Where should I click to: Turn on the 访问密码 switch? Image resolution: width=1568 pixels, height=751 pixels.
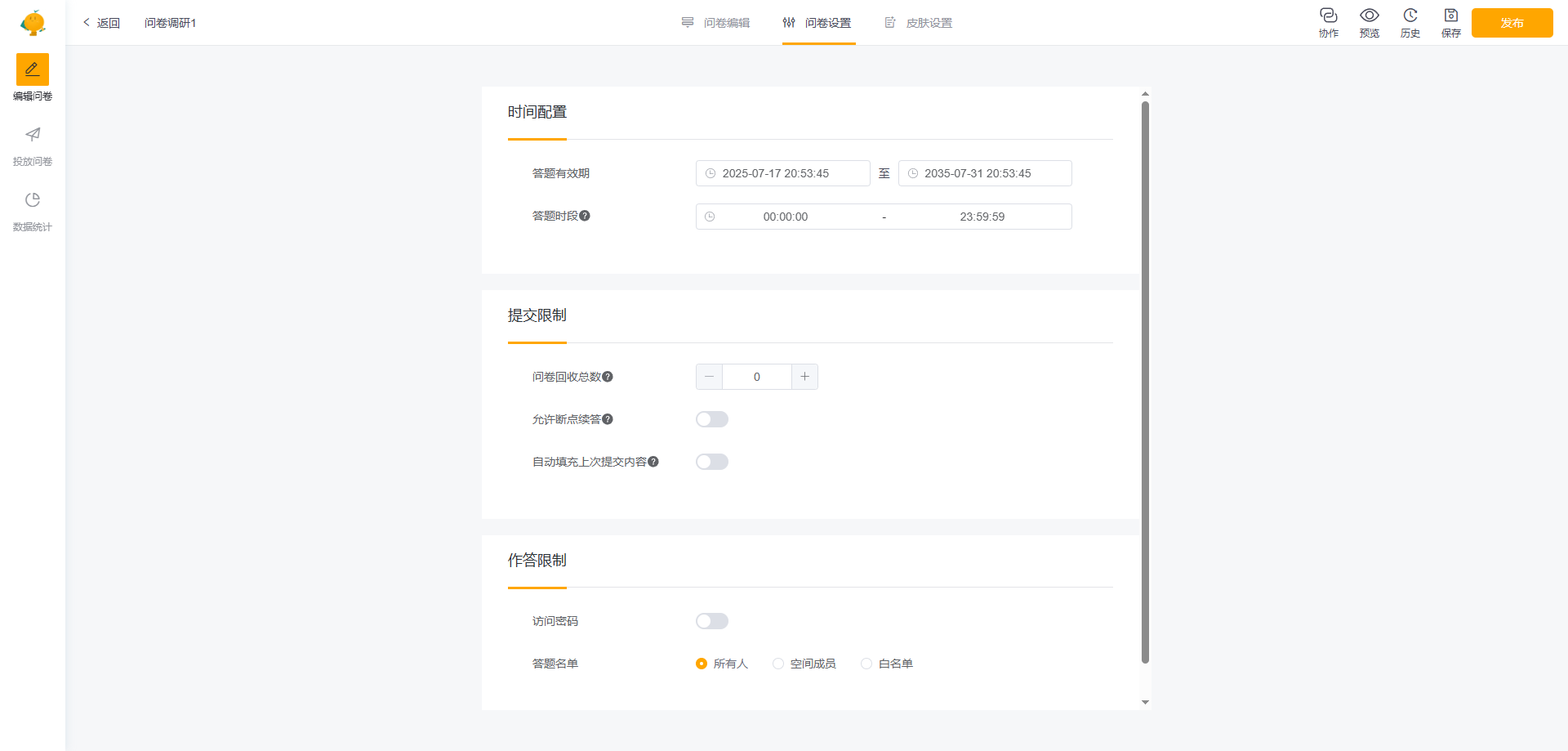tap(711, 621)
